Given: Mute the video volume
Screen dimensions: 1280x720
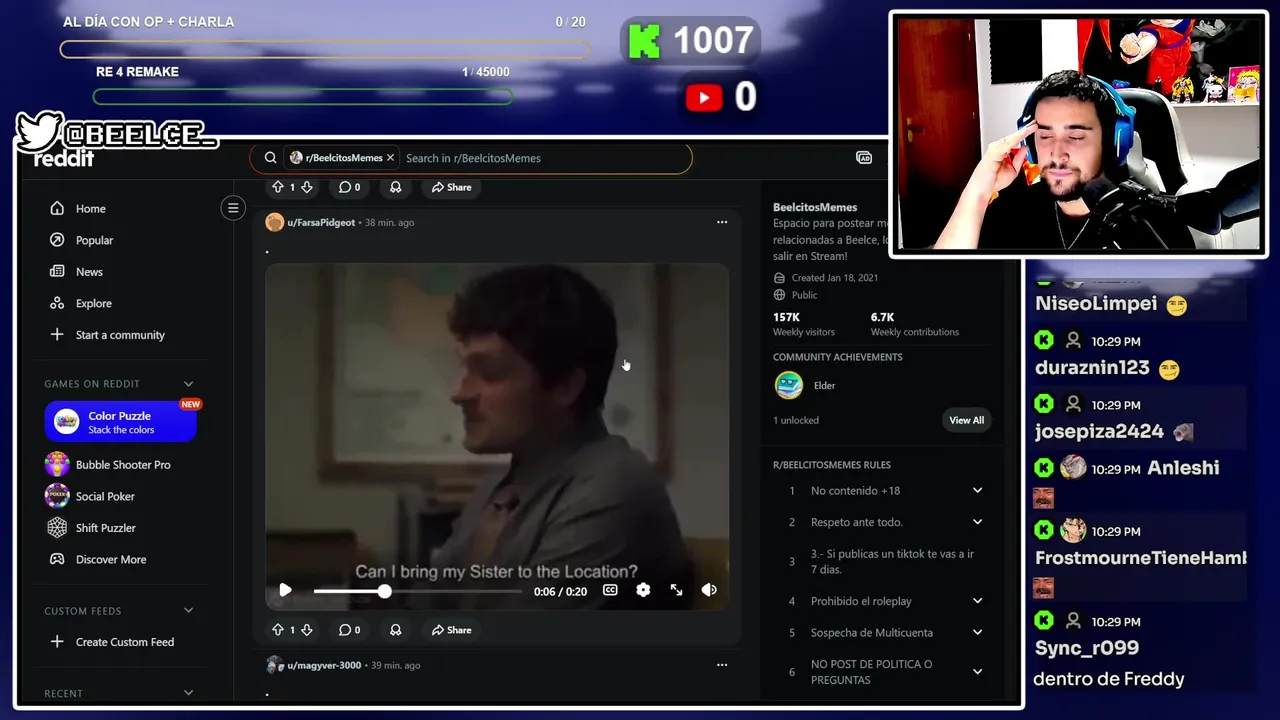Looking at the screenshot, I should point(709,590).
